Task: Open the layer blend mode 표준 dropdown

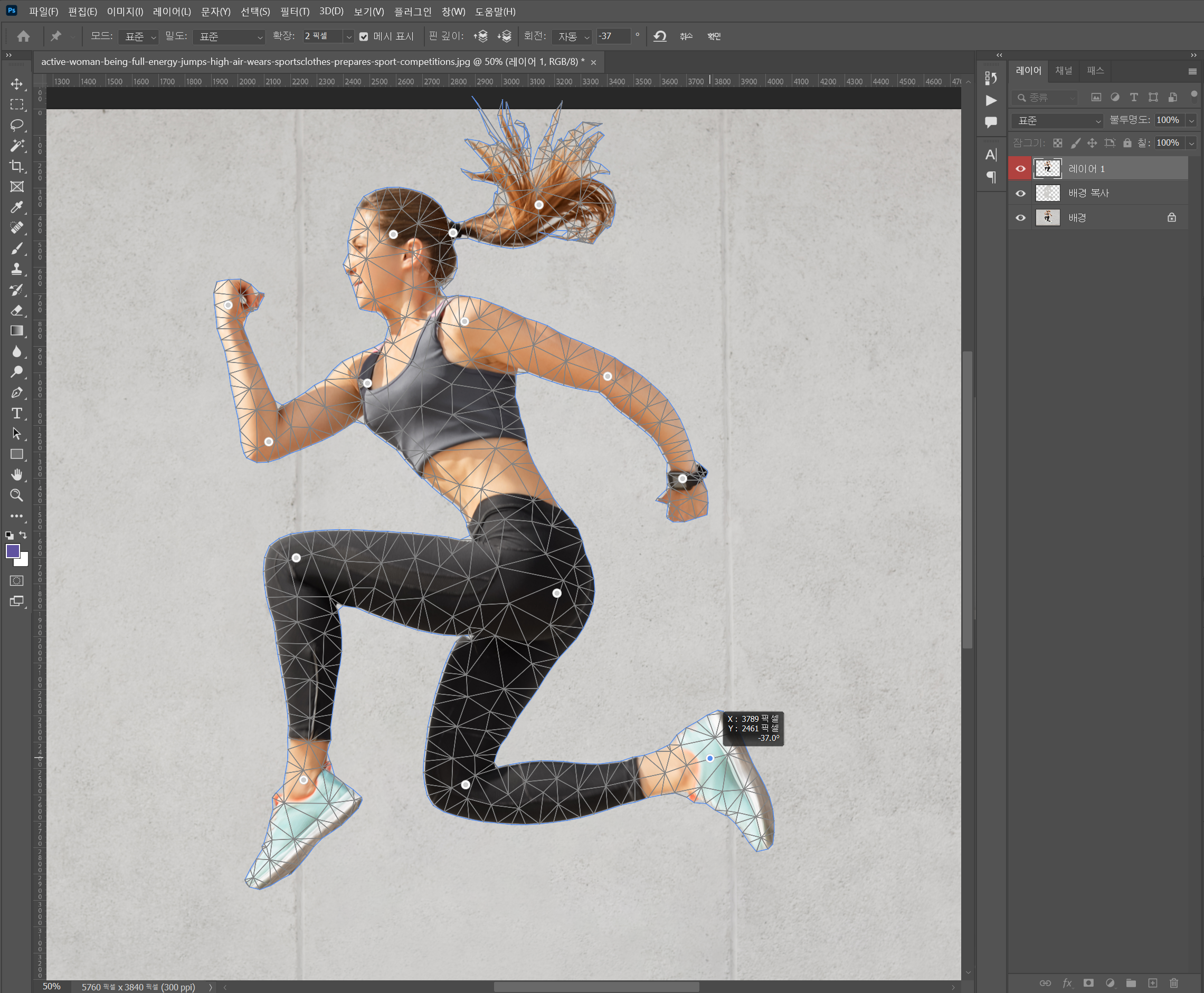Action: coord(1057,121)
